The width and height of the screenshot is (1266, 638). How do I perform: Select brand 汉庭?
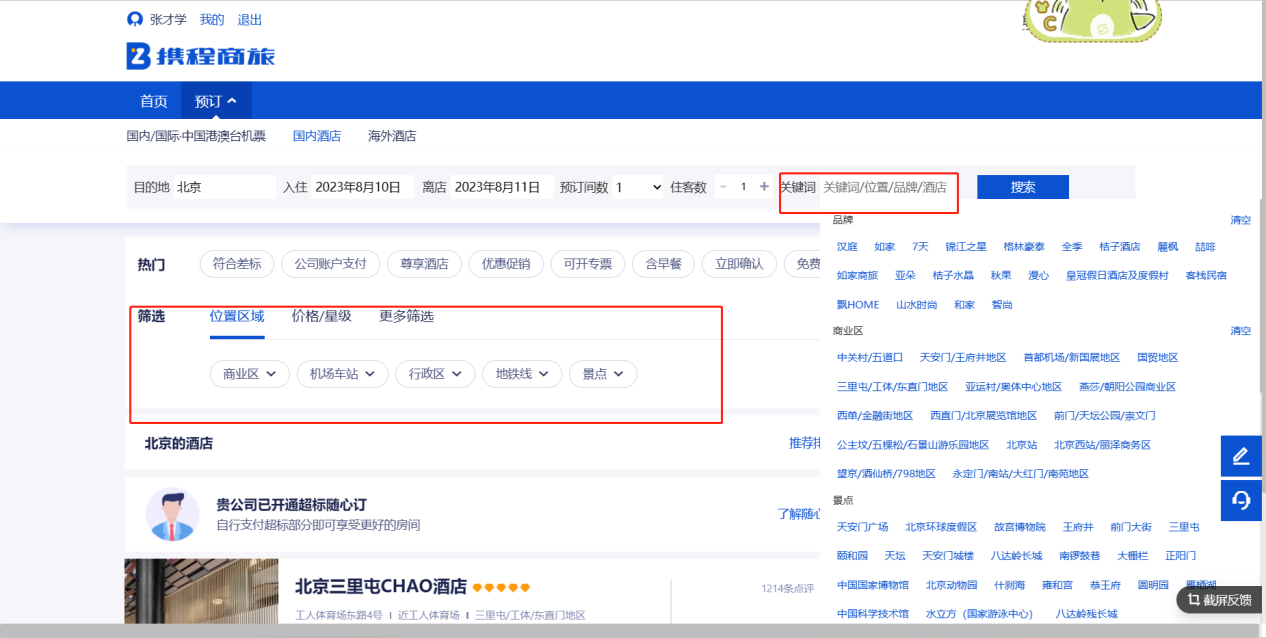(847, 246)
